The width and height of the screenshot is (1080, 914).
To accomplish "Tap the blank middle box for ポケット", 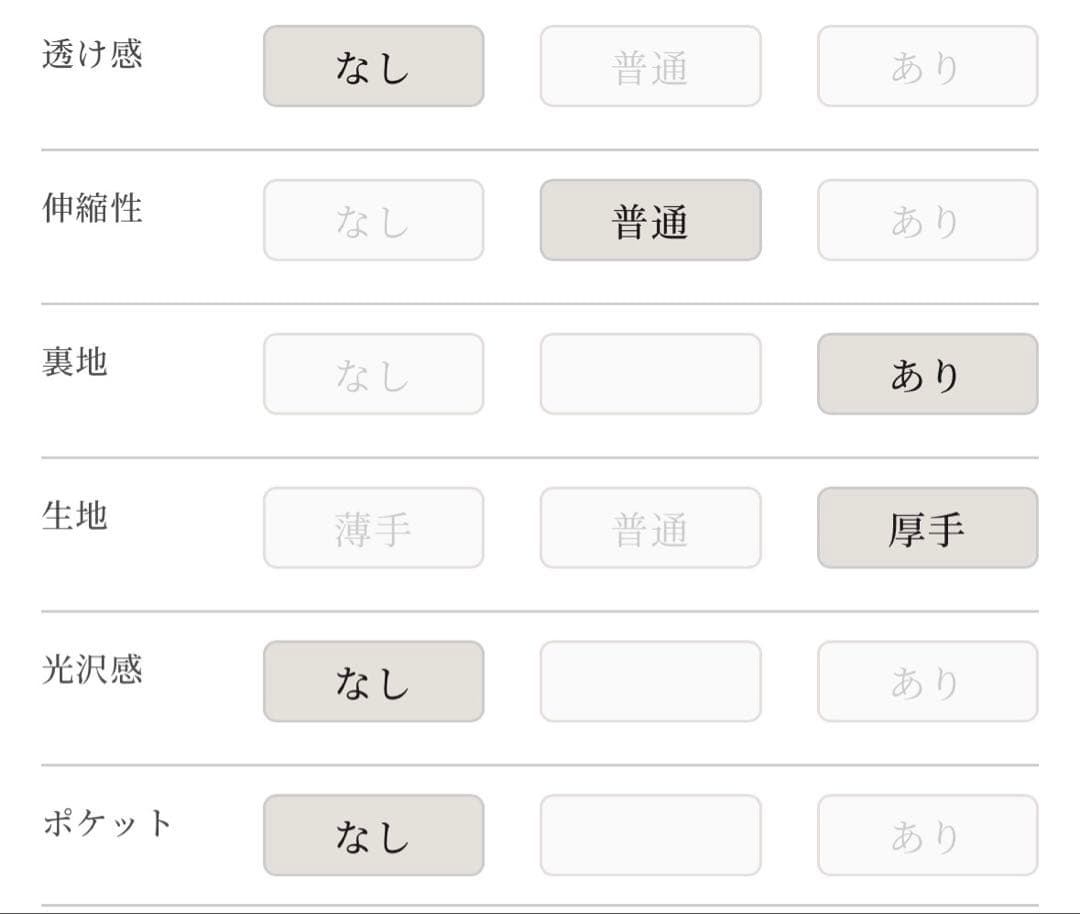I will point(650,836).
